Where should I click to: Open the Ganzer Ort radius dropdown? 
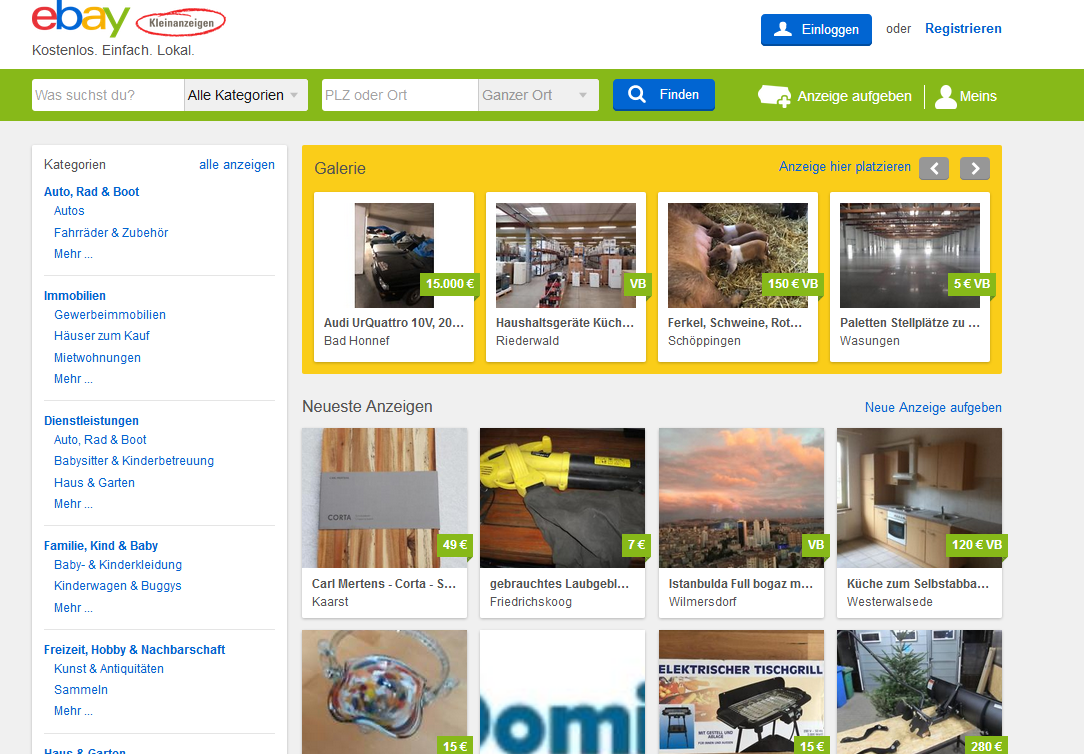pos(538,95)
